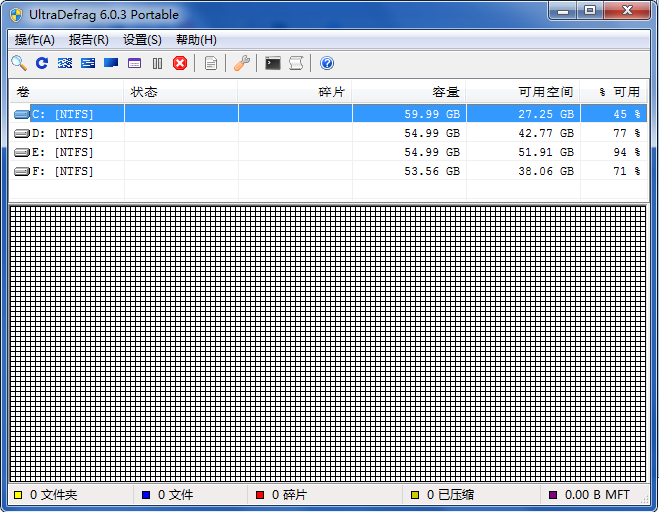Screen dimensions: 659x512
Task: Sort by the 卷 column header
Action: (67, 92)
